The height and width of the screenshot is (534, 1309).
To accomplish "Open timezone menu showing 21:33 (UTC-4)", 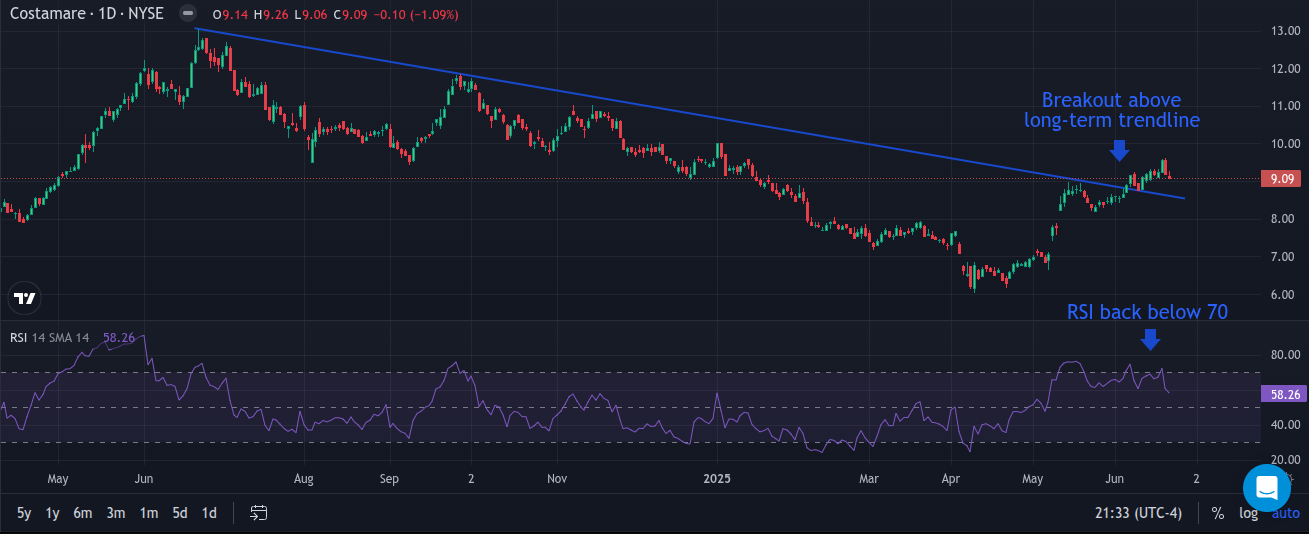I will point(1140,513).
